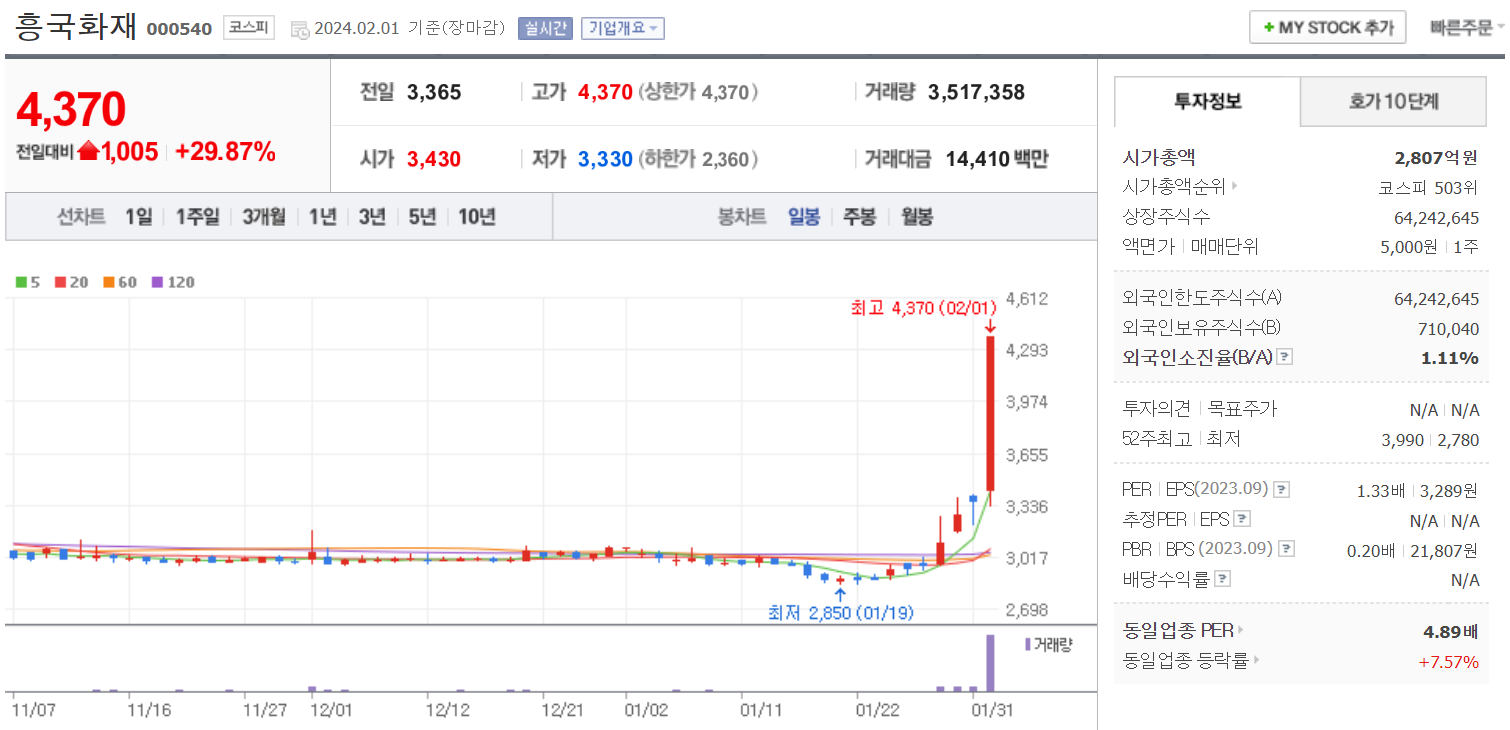Select the 주봉 candlestick chart
1510x730 pixels.
point(859,217)
